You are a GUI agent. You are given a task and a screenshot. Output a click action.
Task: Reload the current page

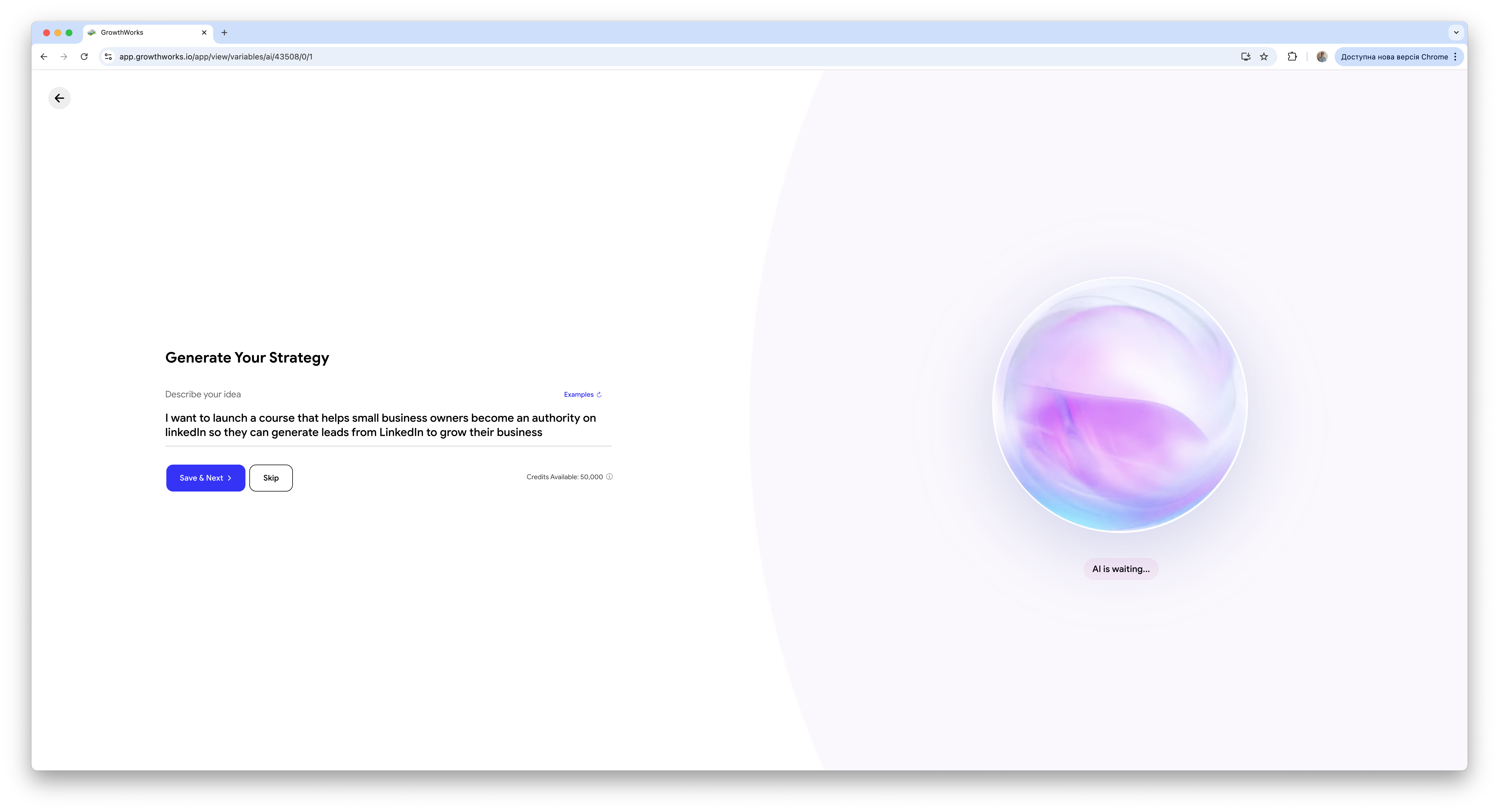click(84, 56)
